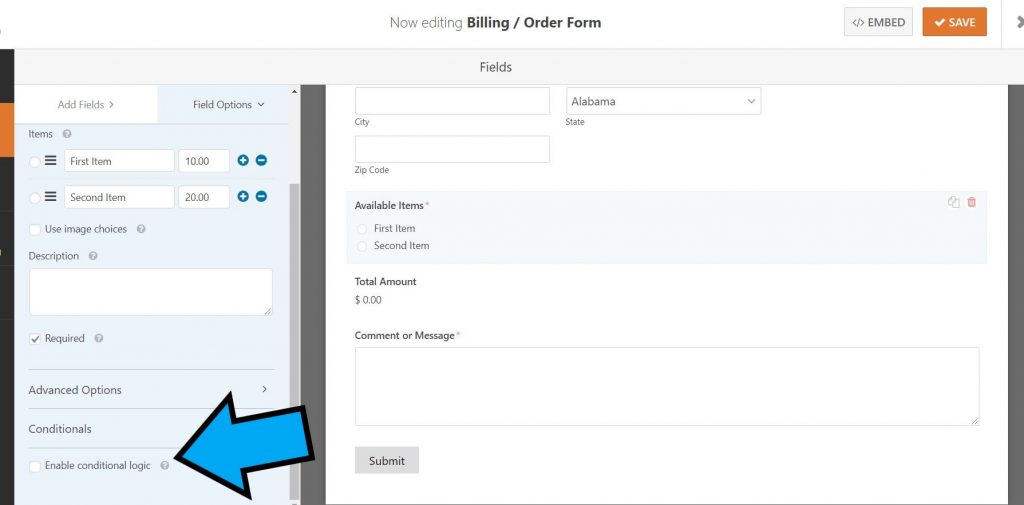This screenshot has width=1024, height=505.
Task: Edit the 20.00 price field
Action: click(204, 197)
